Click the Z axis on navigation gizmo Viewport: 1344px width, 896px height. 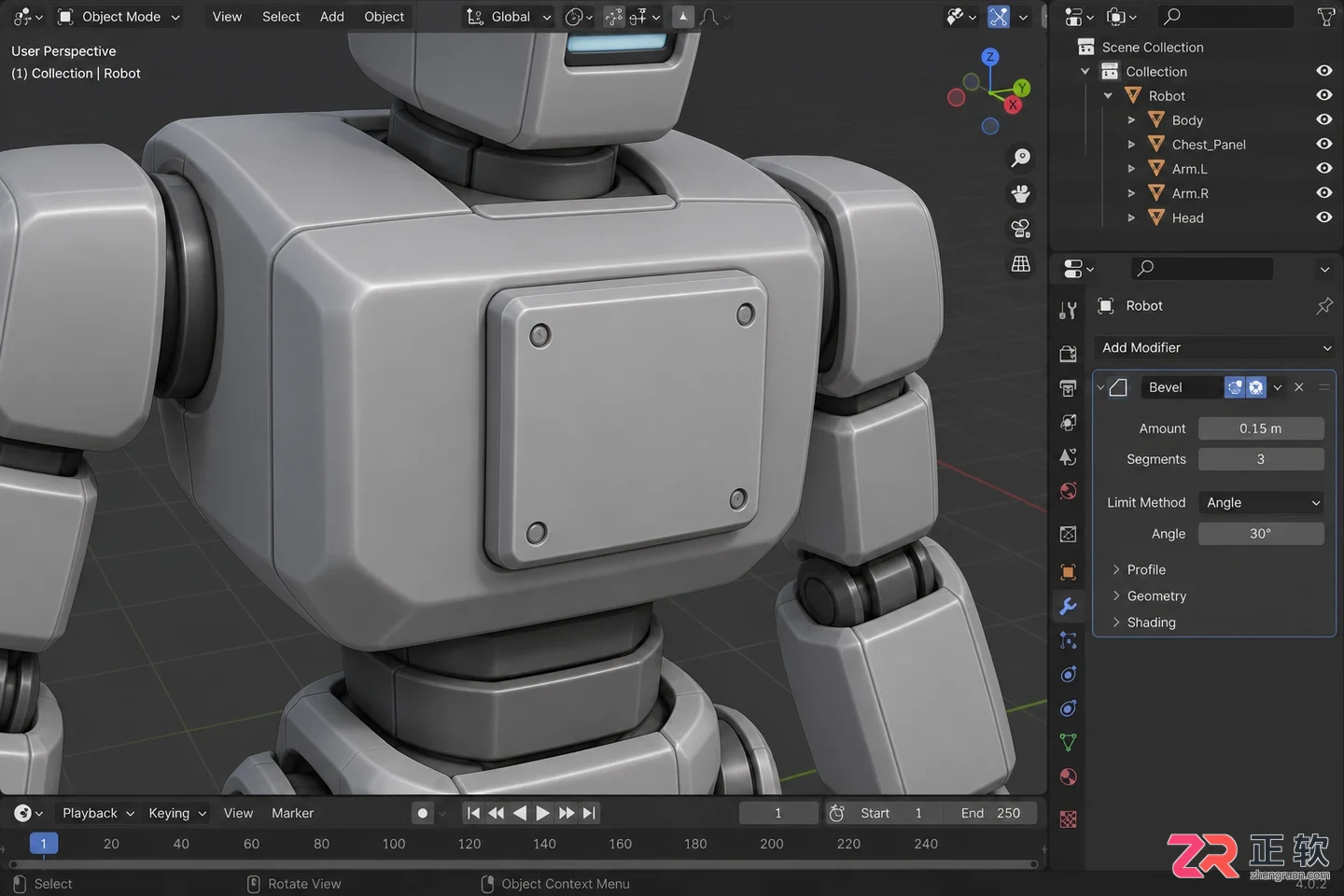point(990,57)
